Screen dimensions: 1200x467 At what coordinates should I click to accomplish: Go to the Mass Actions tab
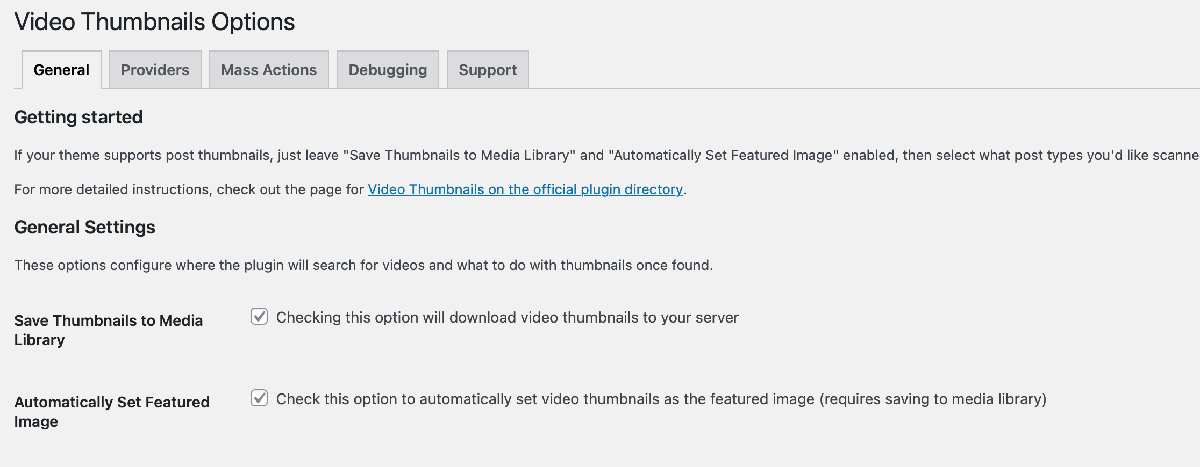click(x=268, y=70)
